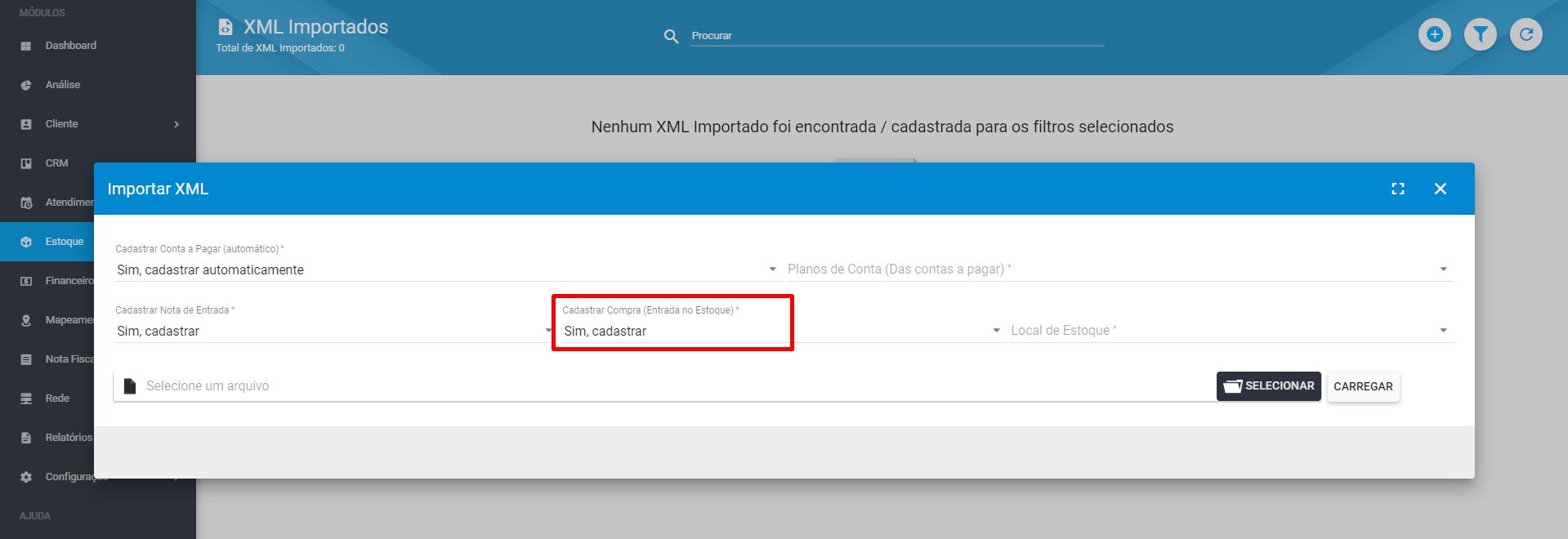Open Planos de Conta dropdown
Viewport: 1568px width, 539px height.
coord(1119,269)
